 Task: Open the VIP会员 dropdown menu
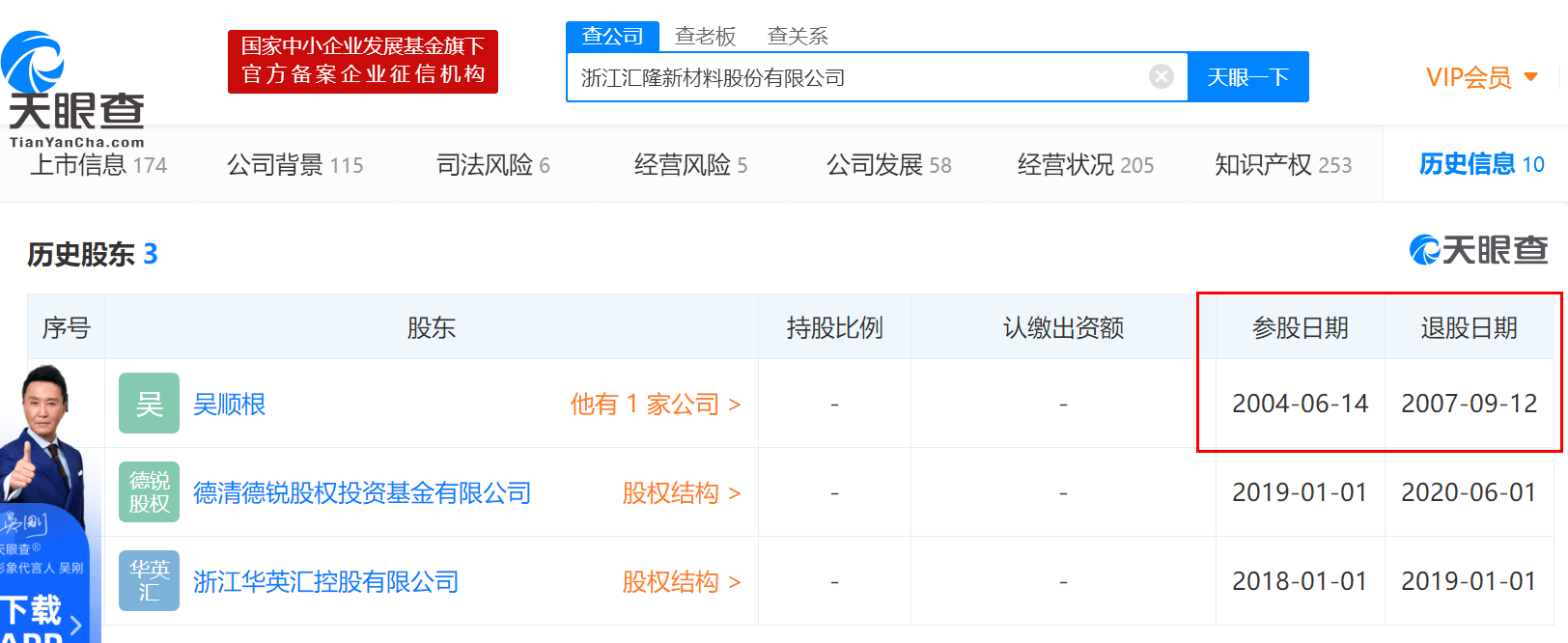click(x=1481, y=77)
